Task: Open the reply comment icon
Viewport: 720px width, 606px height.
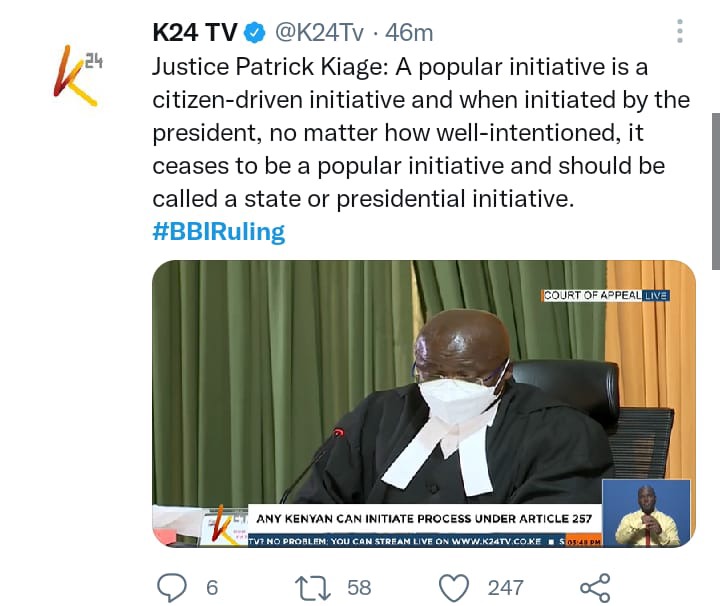Action: coord(172,588)
